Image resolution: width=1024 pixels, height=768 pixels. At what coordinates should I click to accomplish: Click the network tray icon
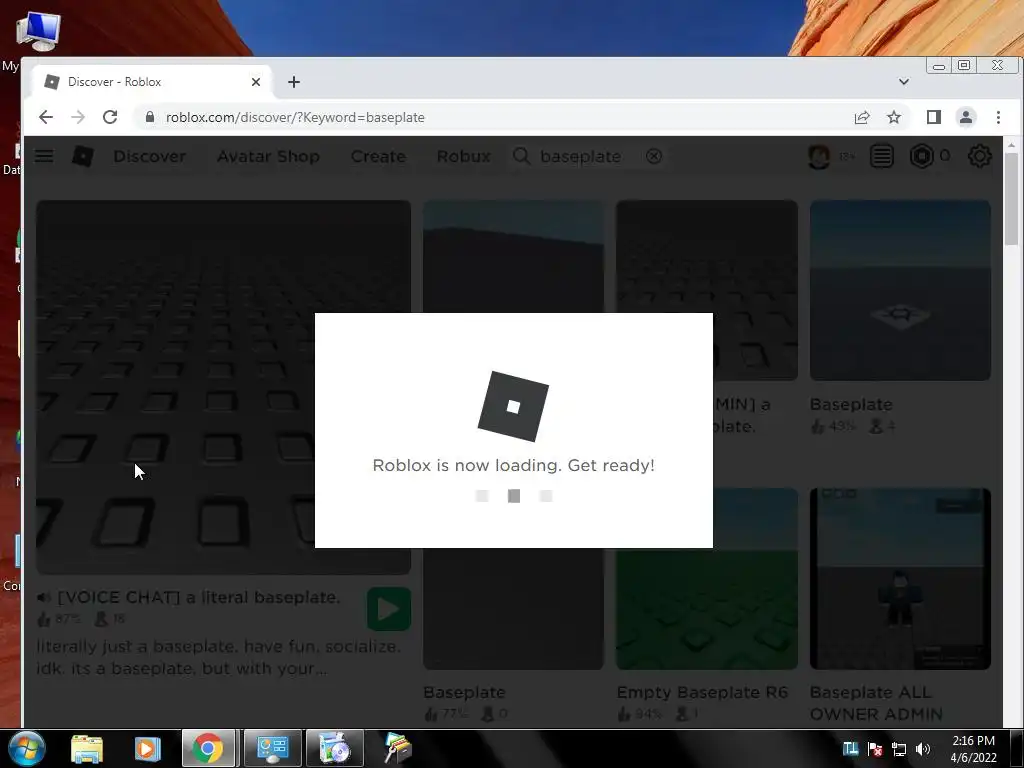899,748
